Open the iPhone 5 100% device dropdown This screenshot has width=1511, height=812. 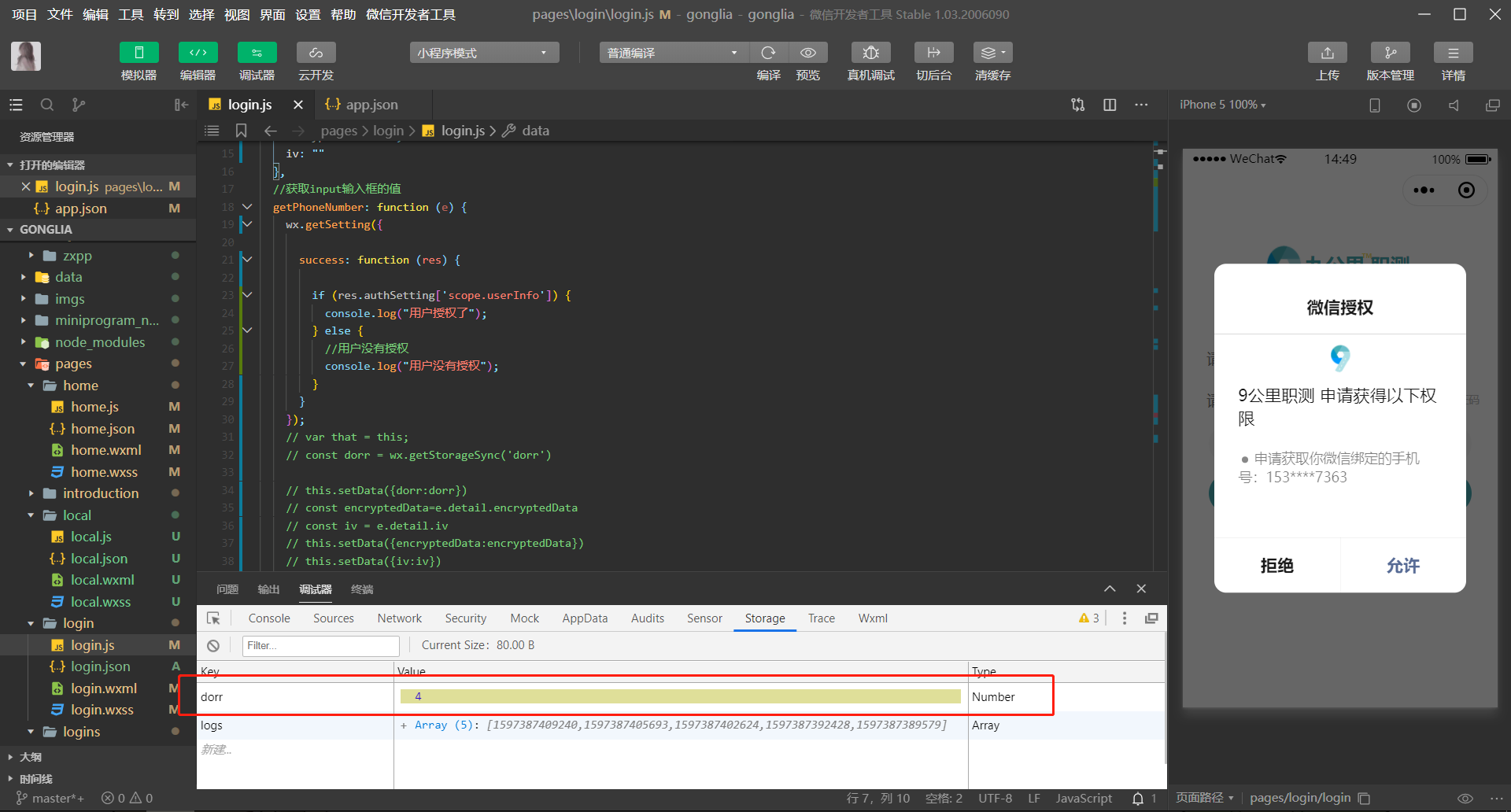(1222, 105)
